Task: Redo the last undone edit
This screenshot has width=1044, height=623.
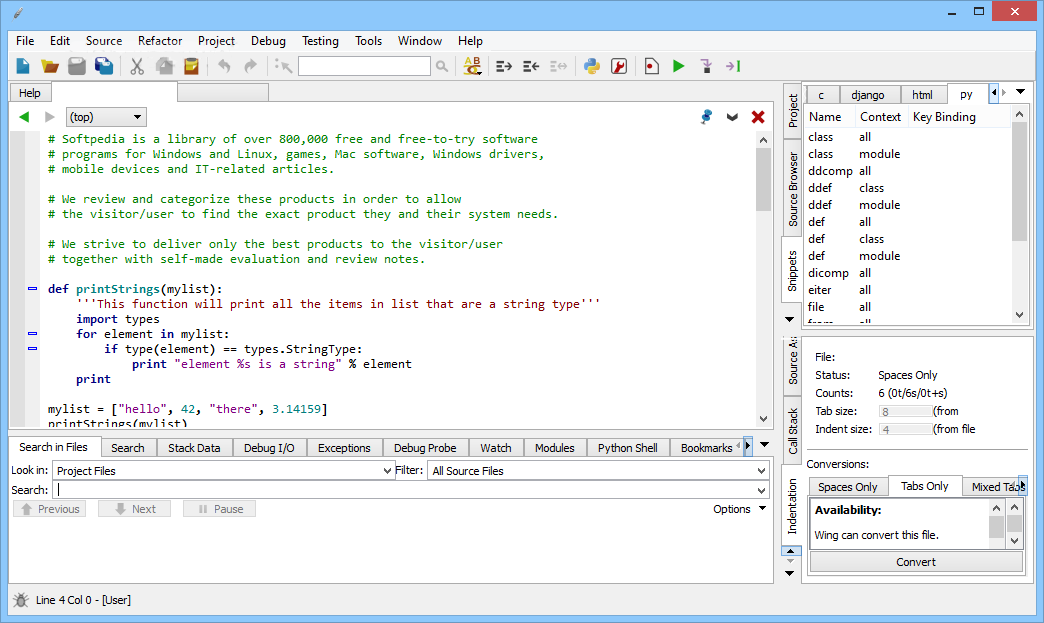Action: (x=250, y=66)
